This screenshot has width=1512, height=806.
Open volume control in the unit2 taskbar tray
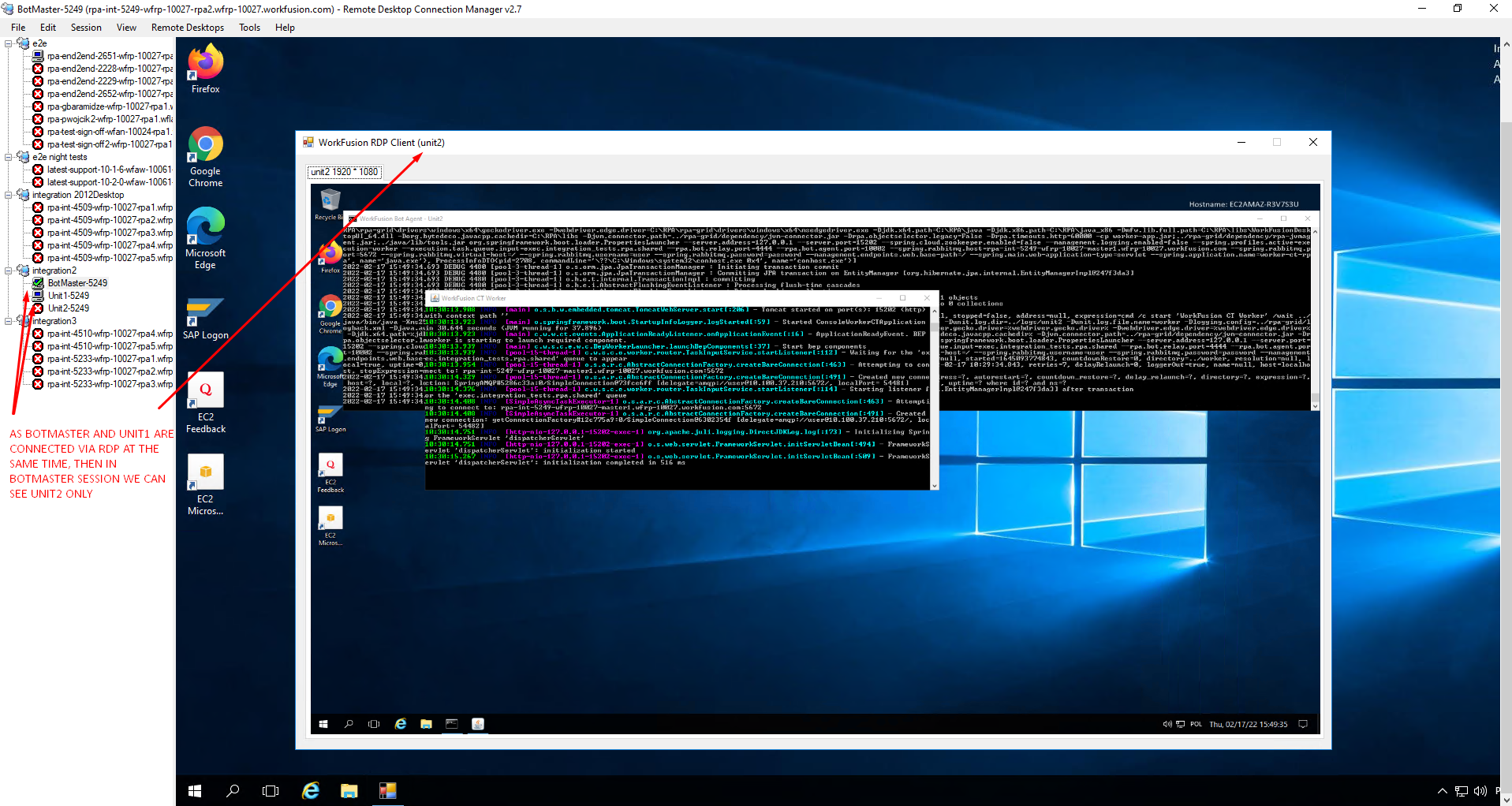click(x=1167, y=724)
